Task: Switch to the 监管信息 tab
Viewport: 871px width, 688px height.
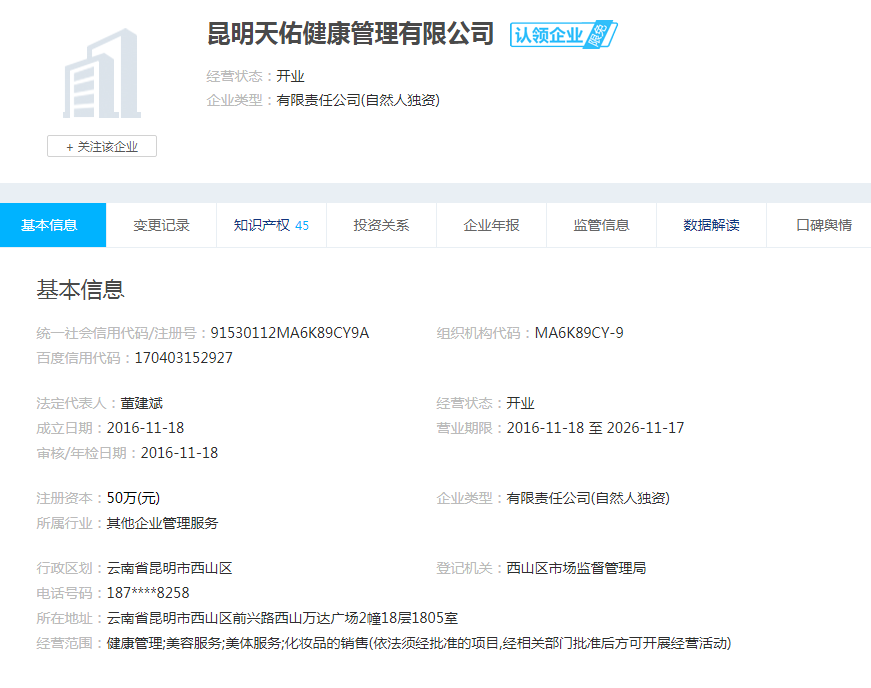Action: pos(601,225)
